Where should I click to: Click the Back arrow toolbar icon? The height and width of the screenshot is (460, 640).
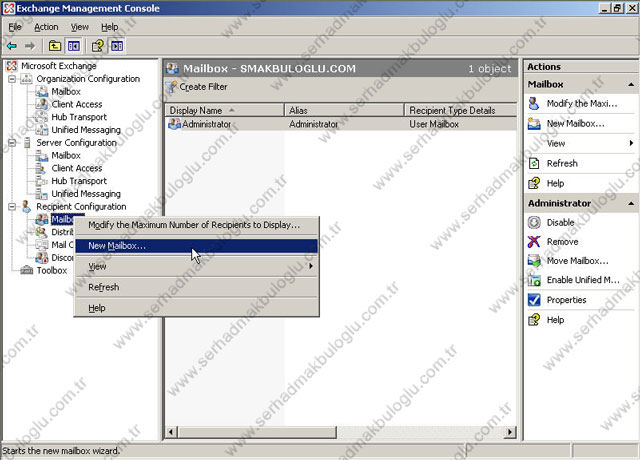coord(12,46)
